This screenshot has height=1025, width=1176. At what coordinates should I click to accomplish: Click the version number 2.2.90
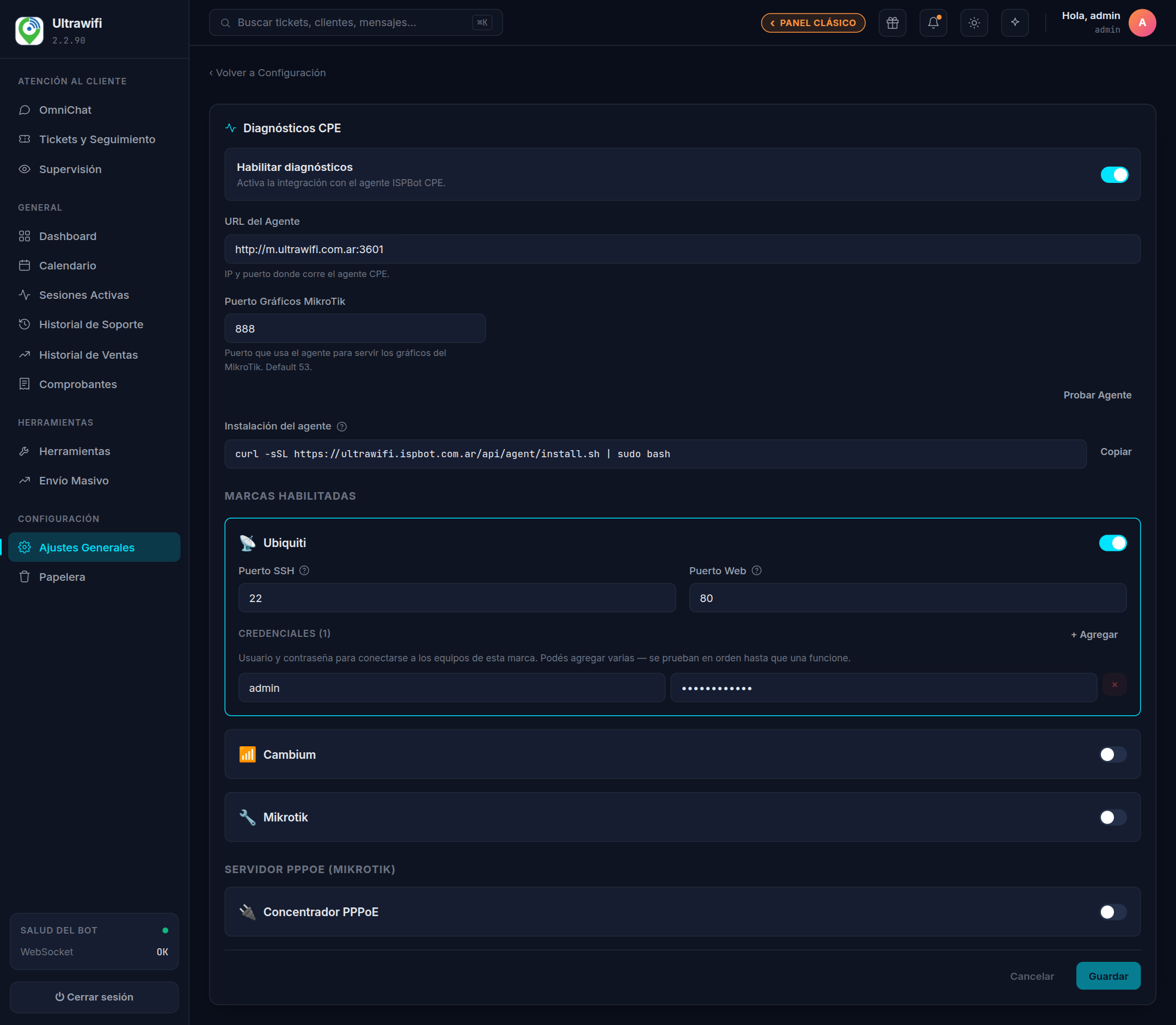69,41
